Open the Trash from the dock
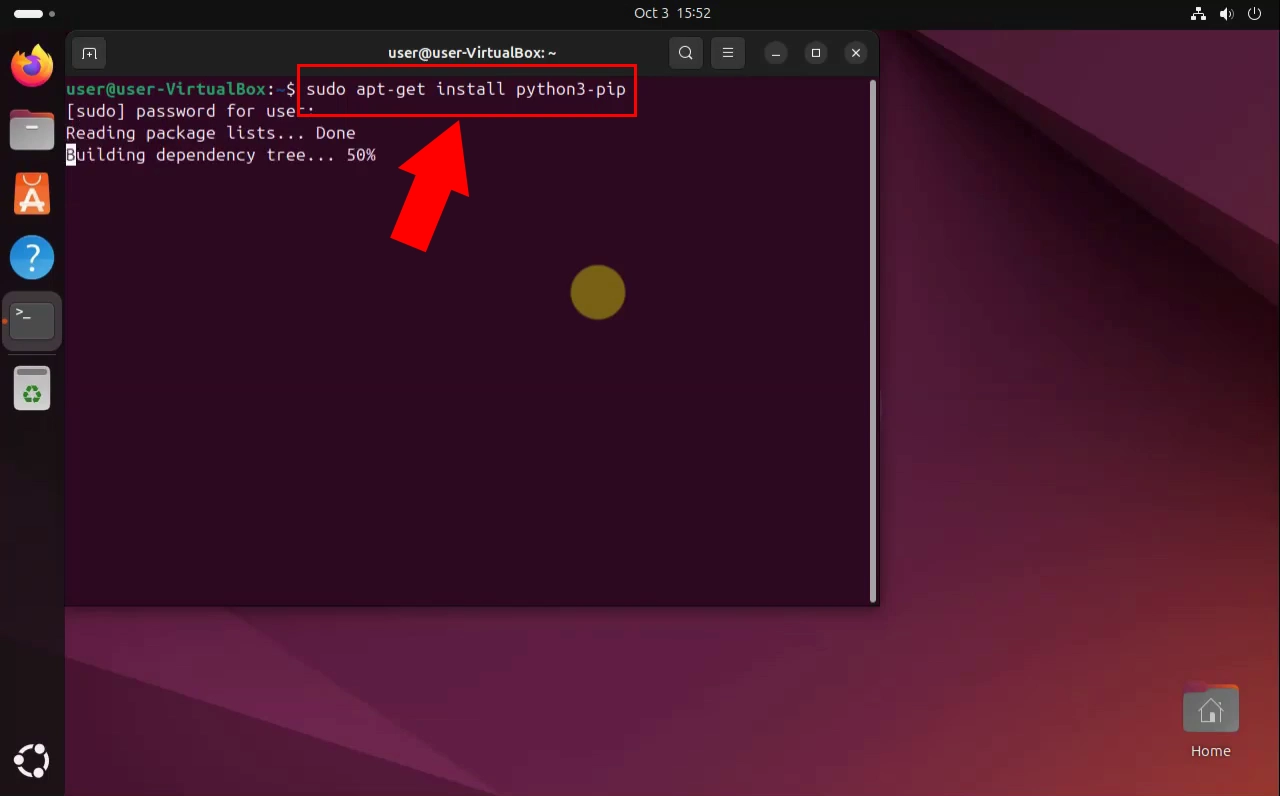This screenshot has width=1280, height=796. tap(32, 388)
